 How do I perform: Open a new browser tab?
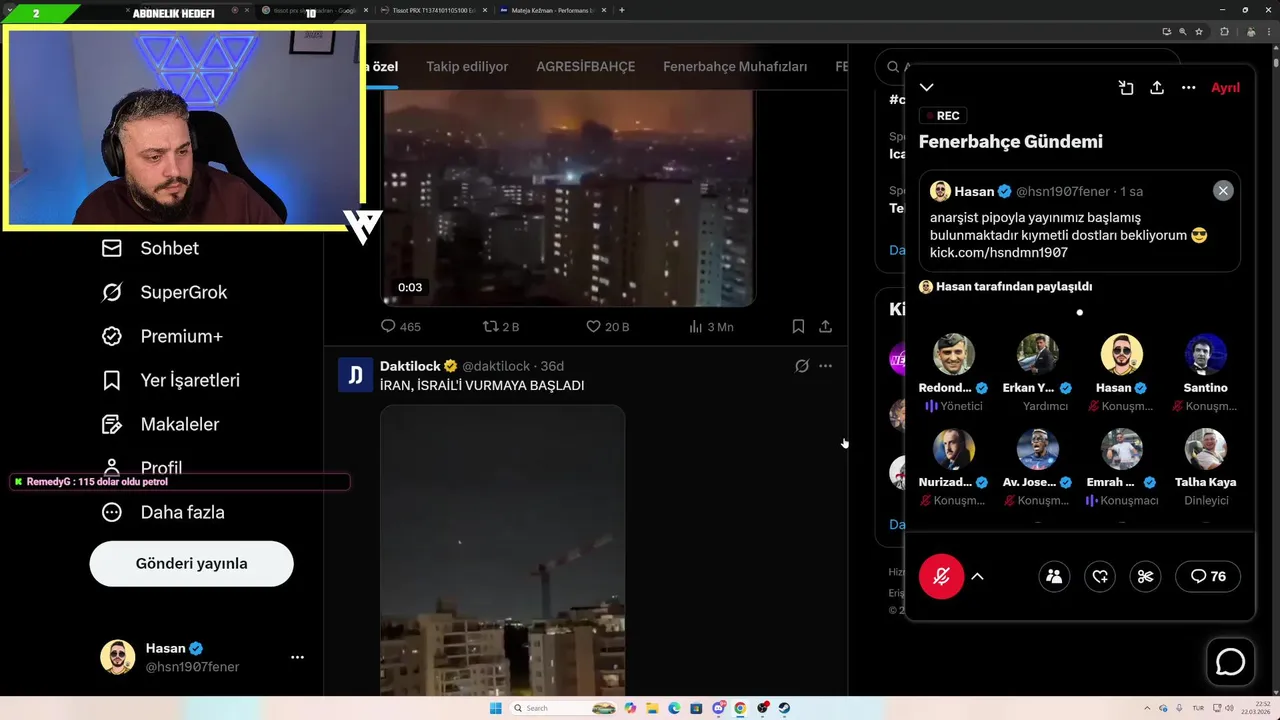pos(622,10)
